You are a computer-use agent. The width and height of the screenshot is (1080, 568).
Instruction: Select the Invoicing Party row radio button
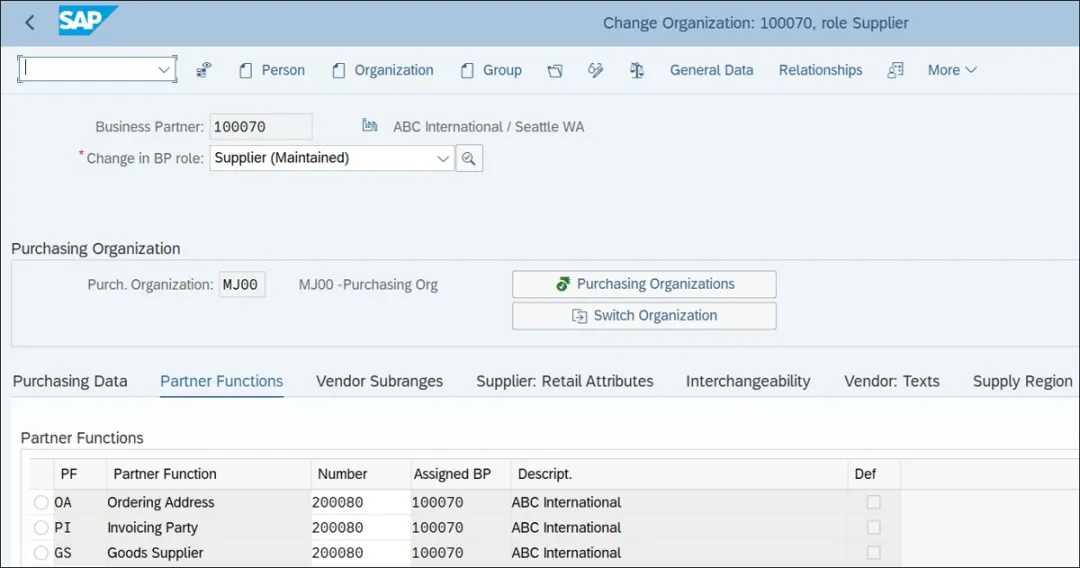click(x=41, y=527)
